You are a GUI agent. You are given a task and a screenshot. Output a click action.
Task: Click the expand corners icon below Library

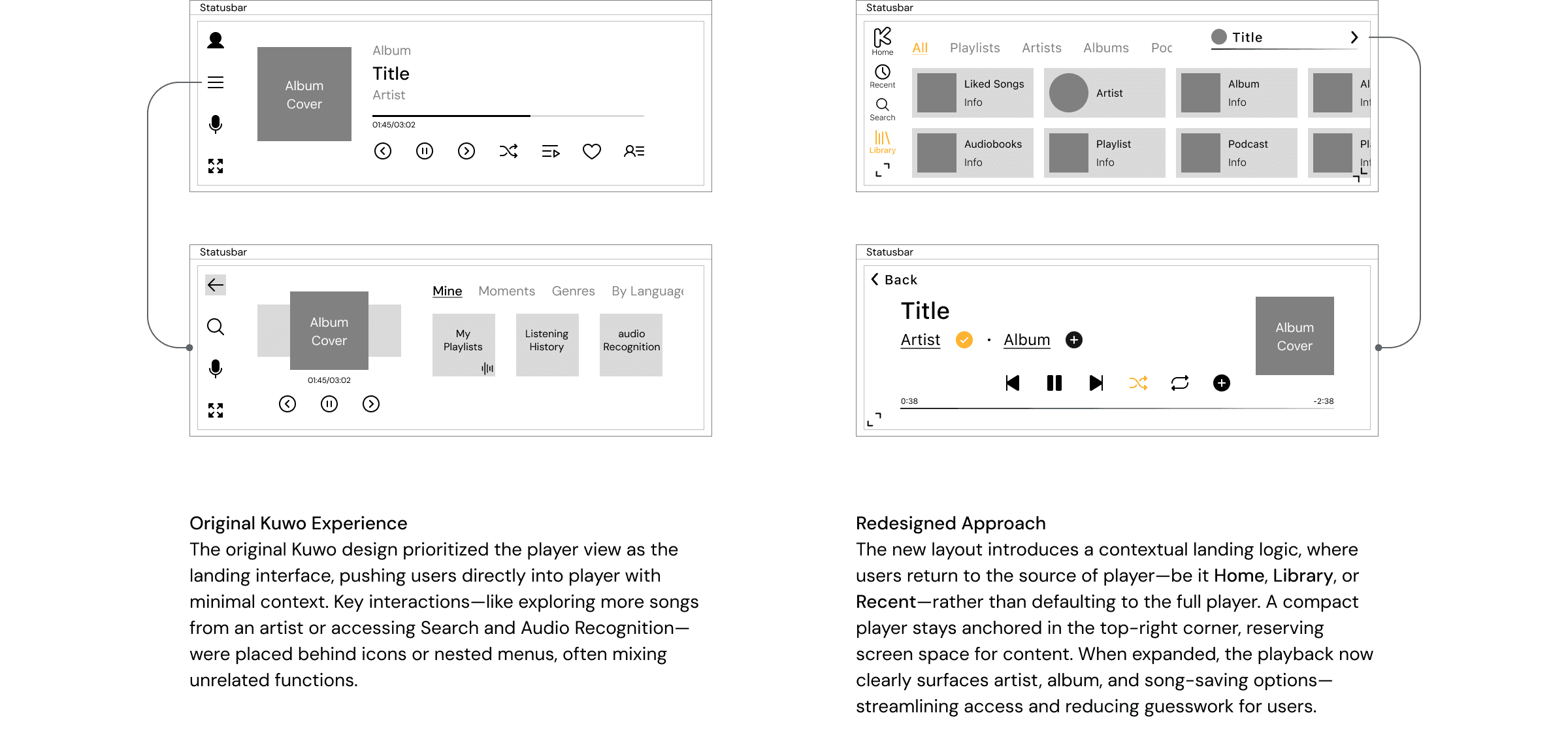(x=882, y=171)
